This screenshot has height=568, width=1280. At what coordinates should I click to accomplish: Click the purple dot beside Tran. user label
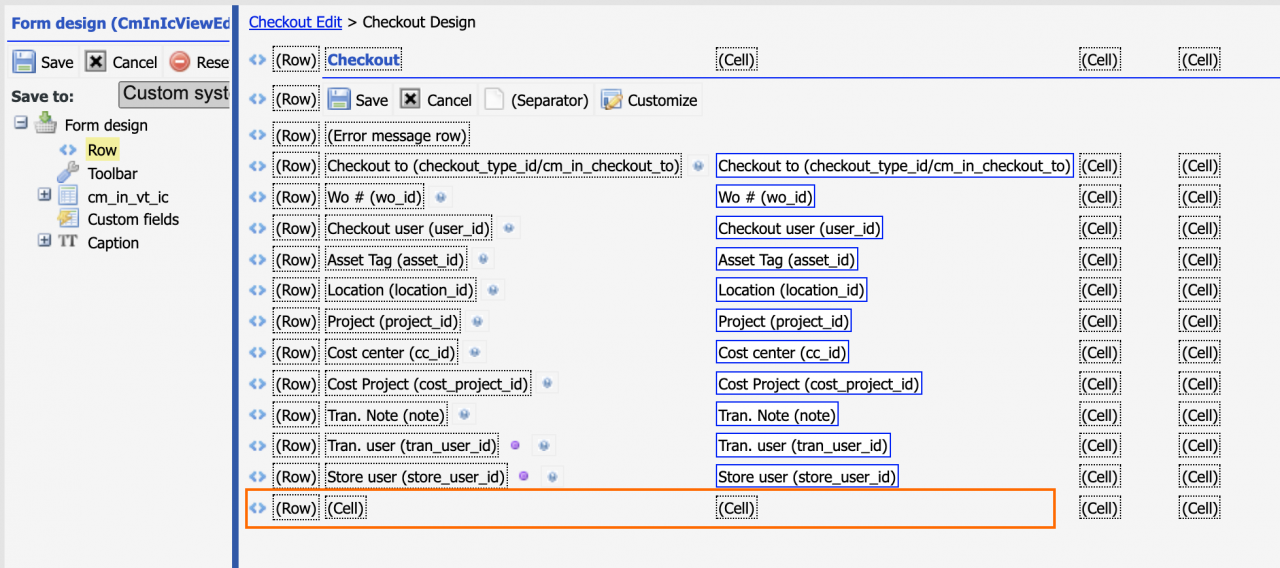516,445
